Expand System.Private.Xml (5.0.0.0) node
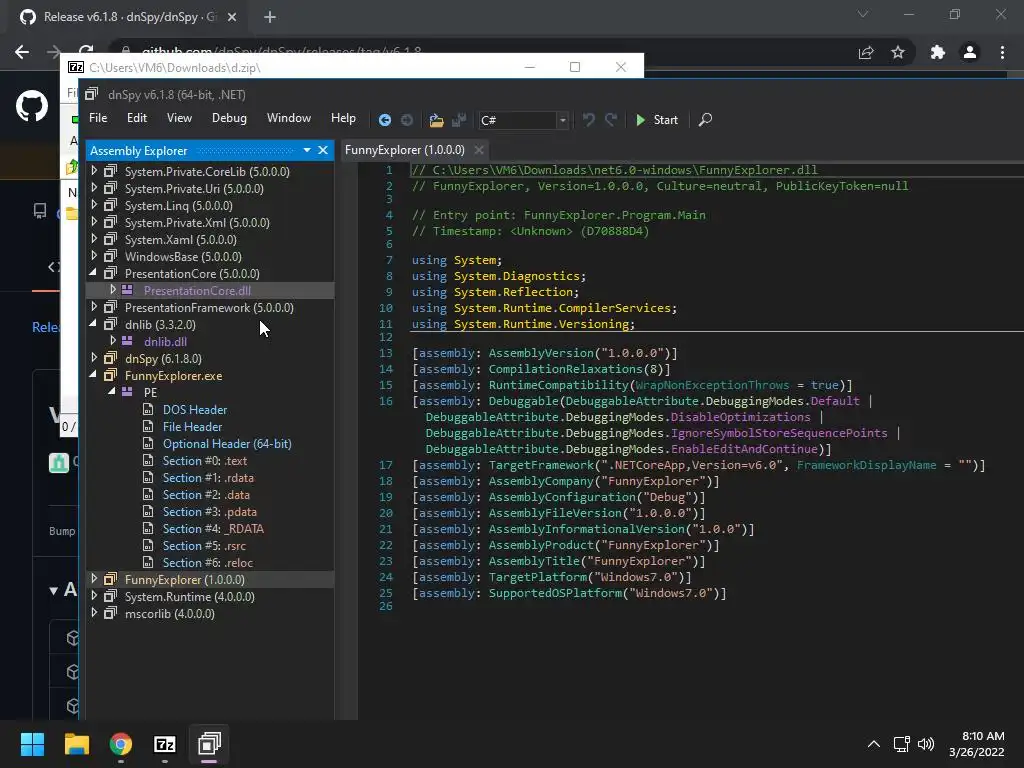Viewport: 1024px width, 768px height. pos(94,222)
